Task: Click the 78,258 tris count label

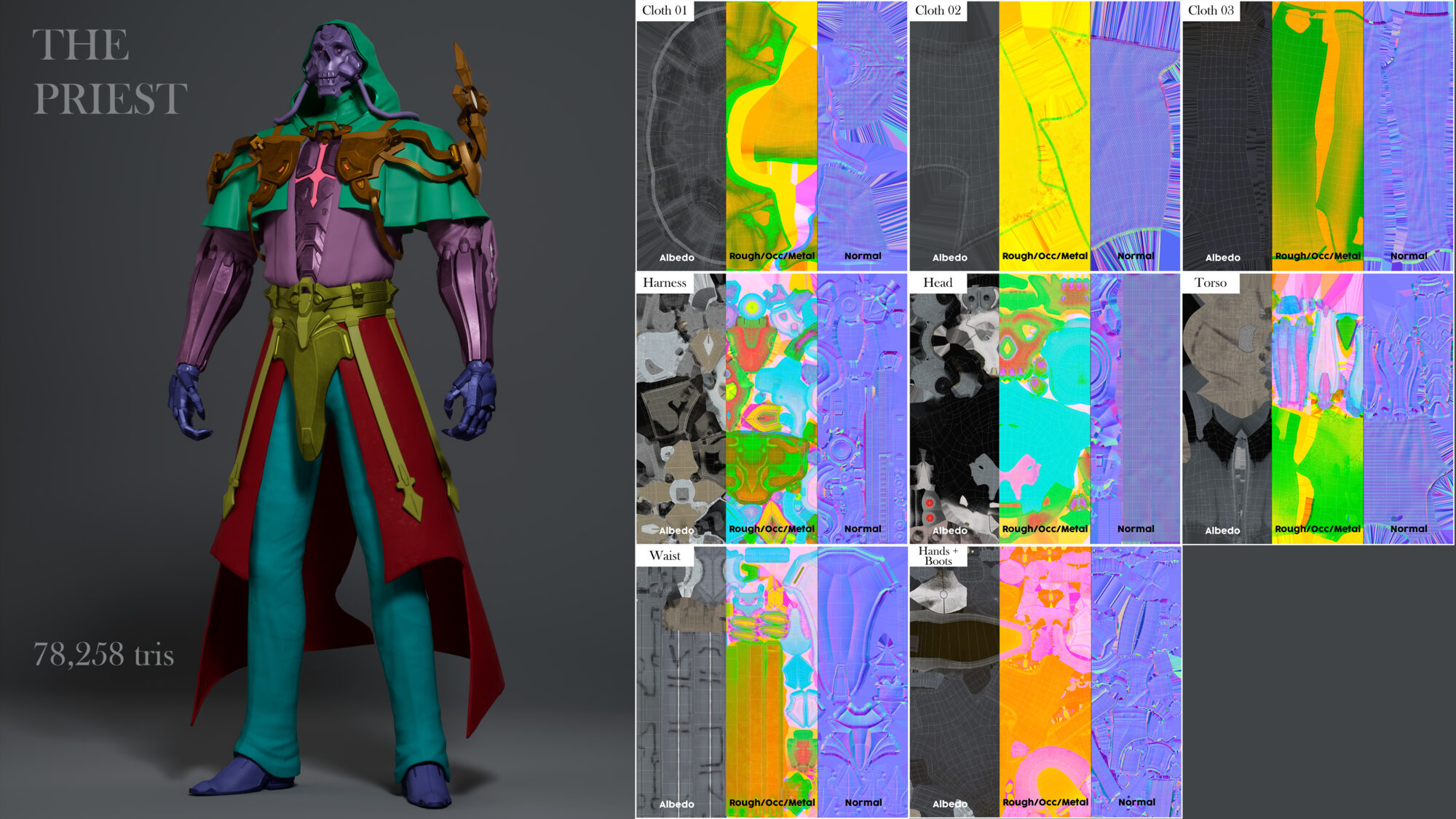Action: 104,654
